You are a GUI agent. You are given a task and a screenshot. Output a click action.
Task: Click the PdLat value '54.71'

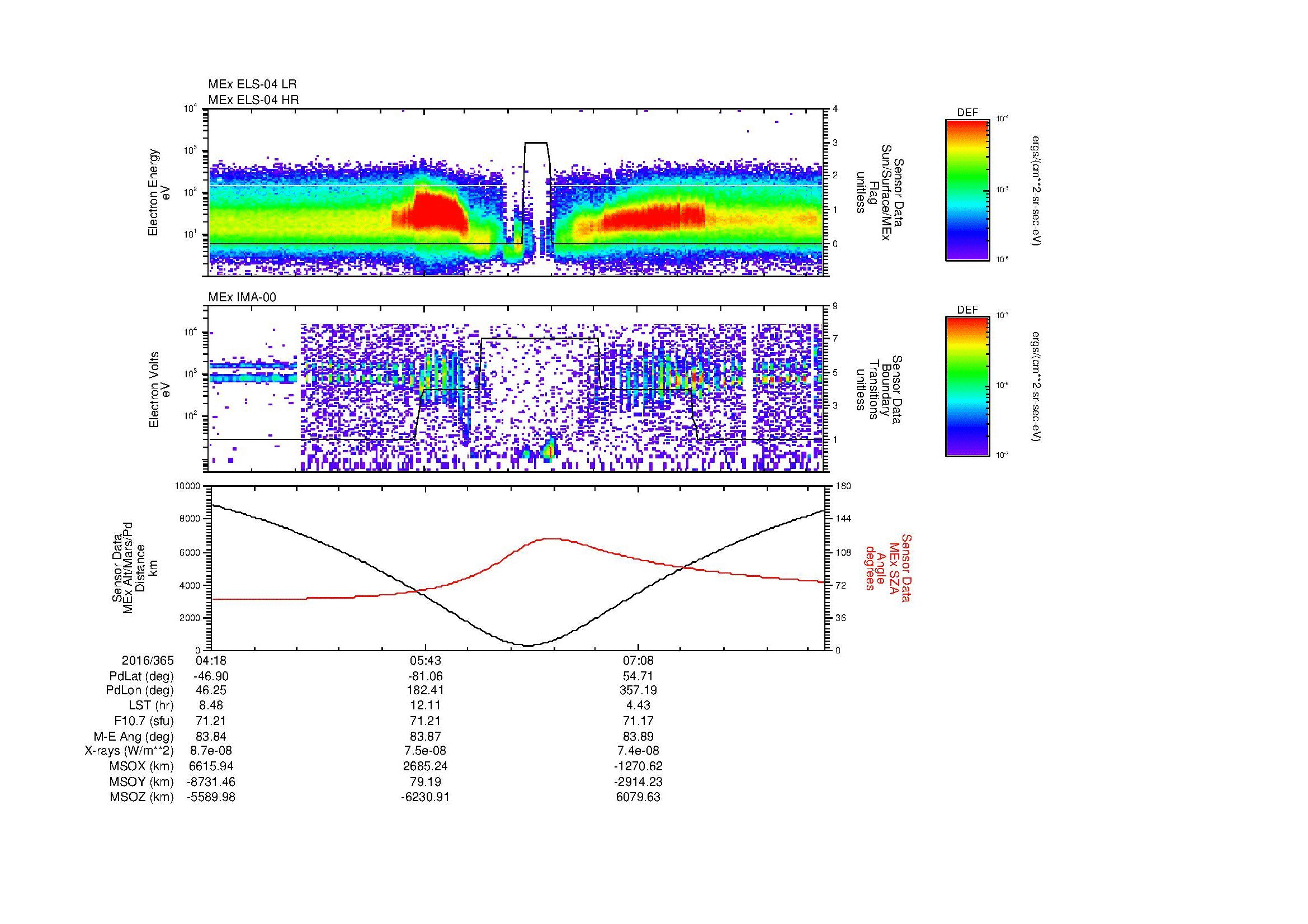tap(638, 676)
